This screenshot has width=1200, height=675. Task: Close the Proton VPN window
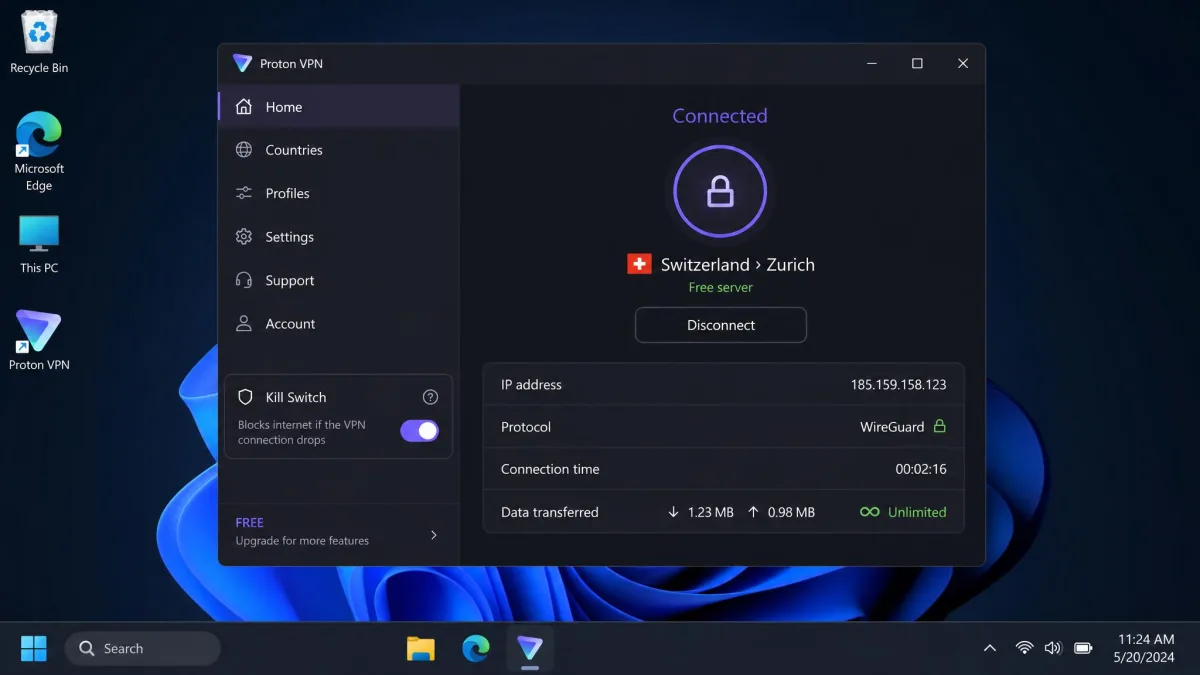[x=963, y=63]
